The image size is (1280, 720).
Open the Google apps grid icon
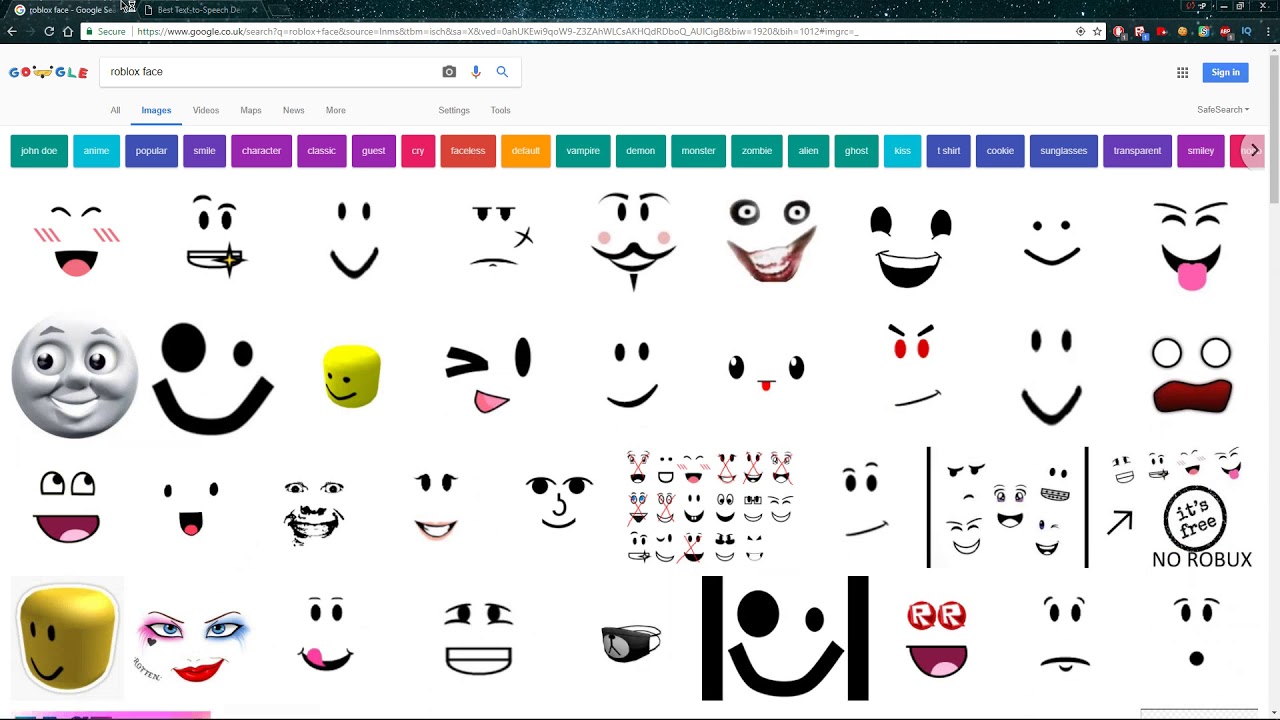[1182, 72]
